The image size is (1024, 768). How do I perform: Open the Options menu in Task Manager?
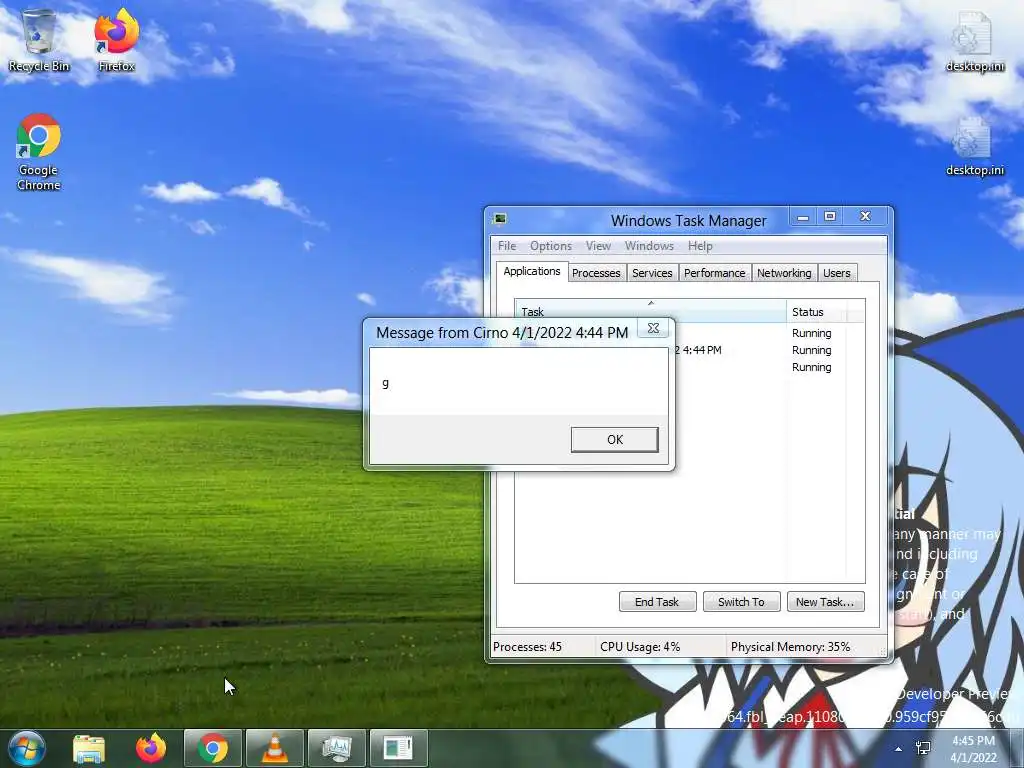tap(551, 246)
